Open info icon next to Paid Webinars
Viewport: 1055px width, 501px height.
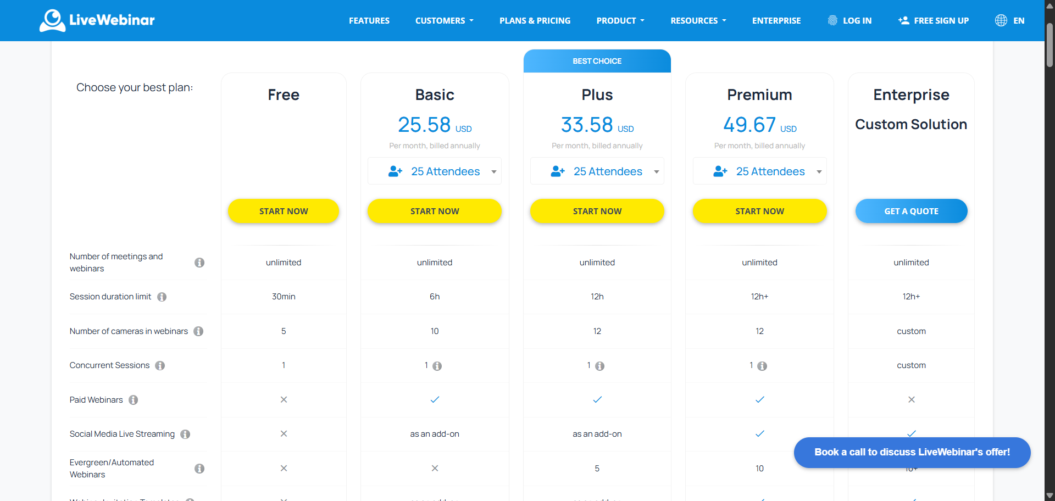[133, 399]
